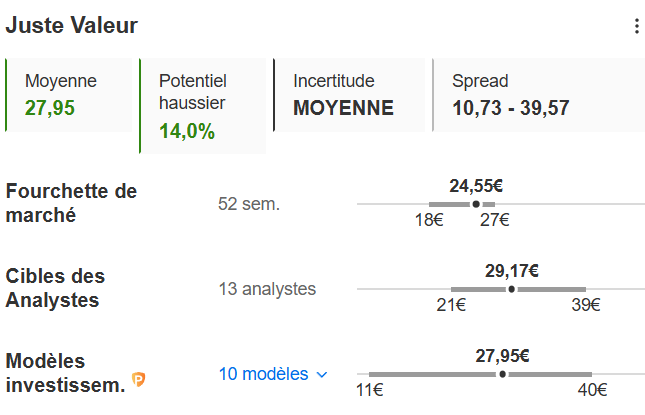Screen dimensions: 645x415
Task: Open the 10 modèles link
Action: [264, 374]
